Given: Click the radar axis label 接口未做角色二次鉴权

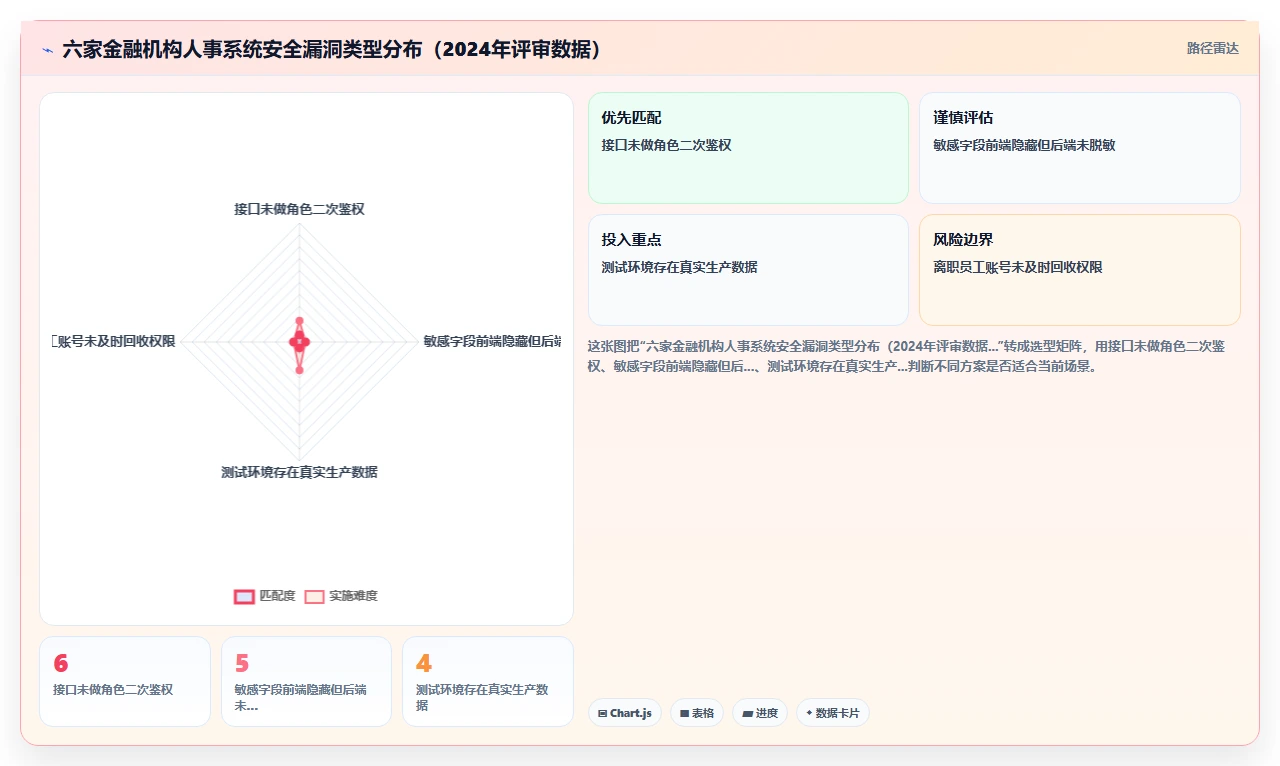Looking at the screenshot, I should [299, 209].
